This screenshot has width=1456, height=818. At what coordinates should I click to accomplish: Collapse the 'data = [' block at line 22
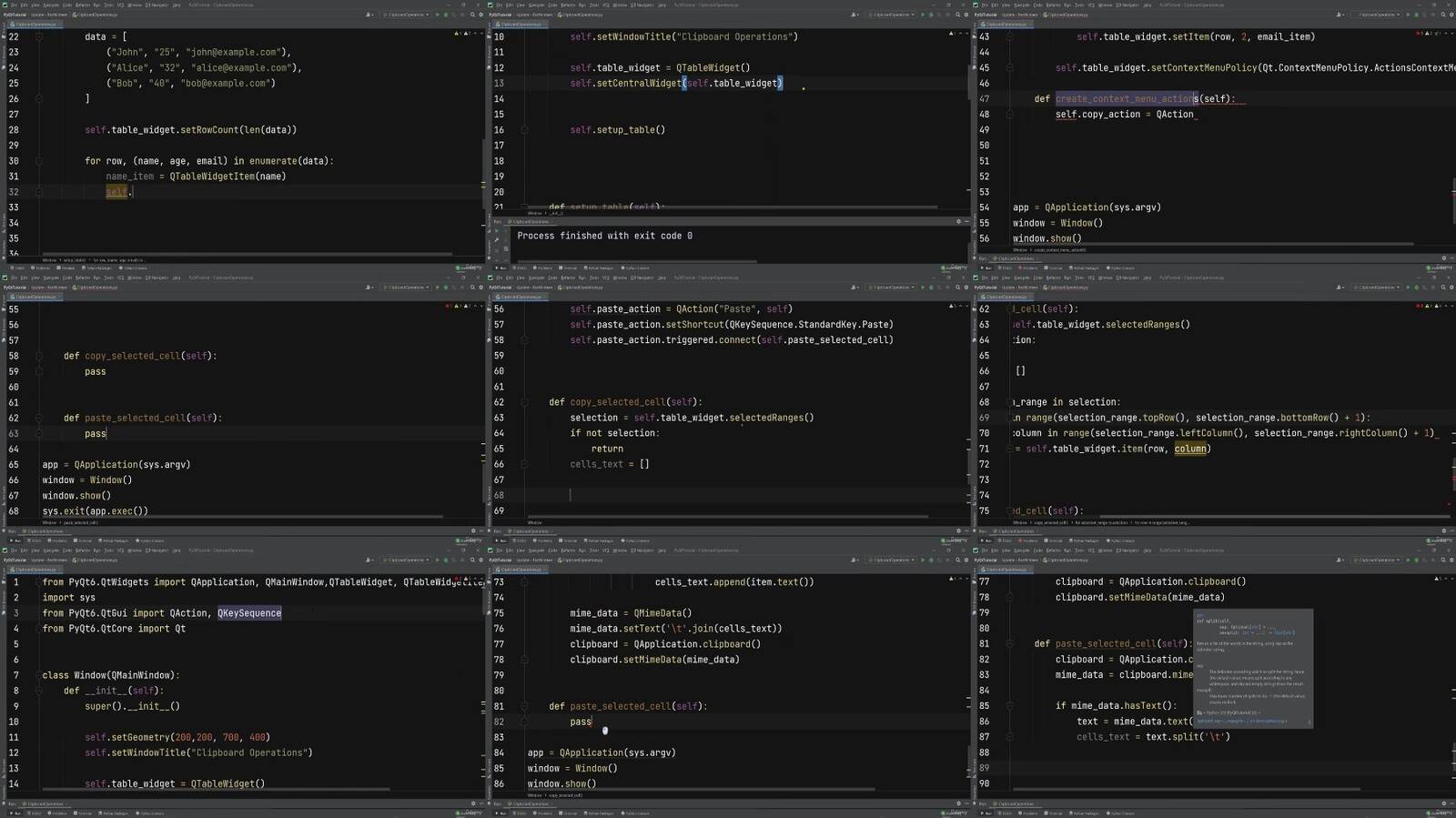38,37
